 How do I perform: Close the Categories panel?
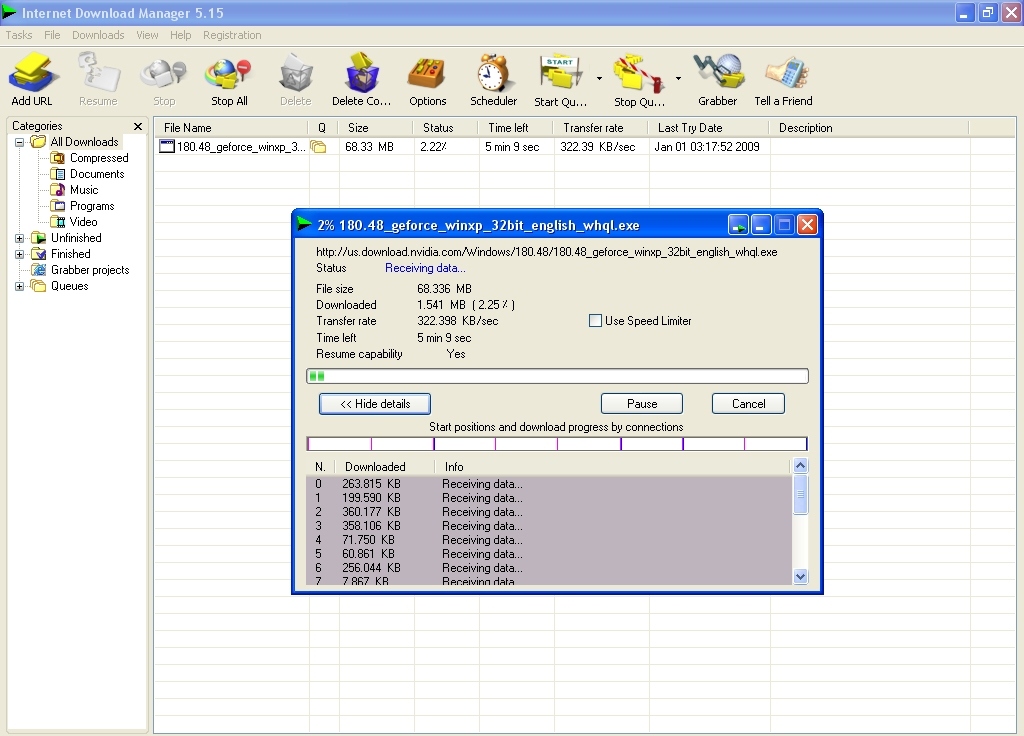click(138, 127)
